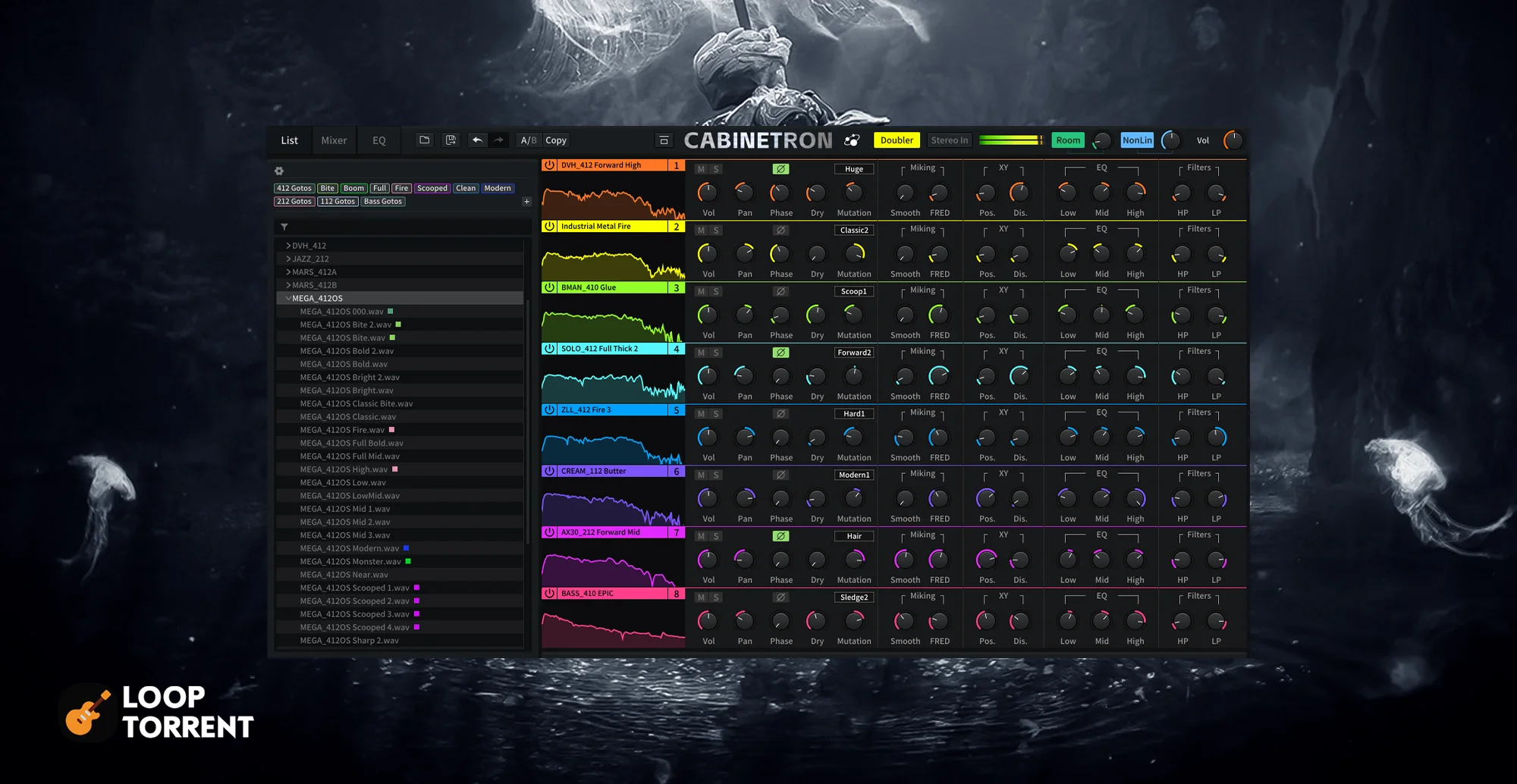This screenshot has width=1517, height=784.
Task: Toggle phase invert on slot 3
Action: click(x=780, y=291)
